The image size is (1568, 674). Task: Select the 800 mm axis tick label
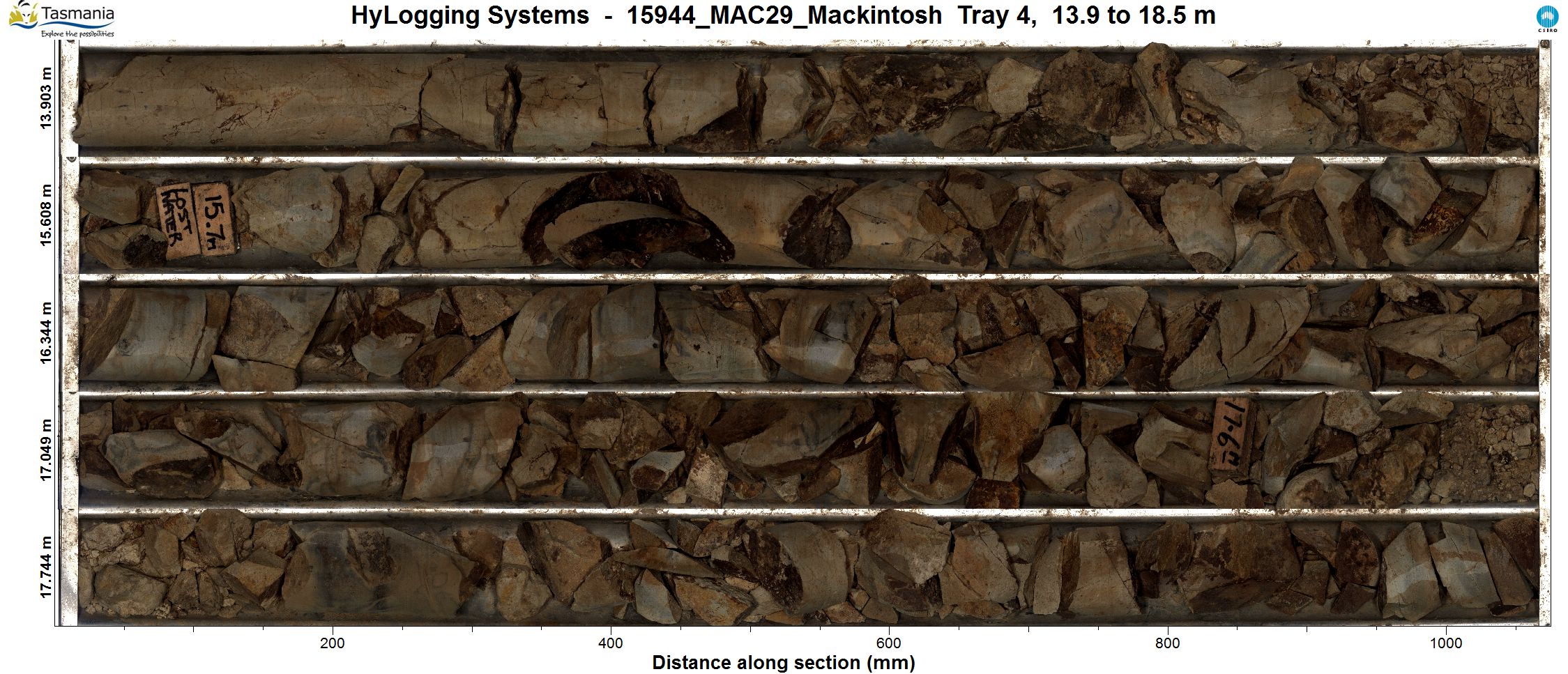click(x=1167, y=643)
